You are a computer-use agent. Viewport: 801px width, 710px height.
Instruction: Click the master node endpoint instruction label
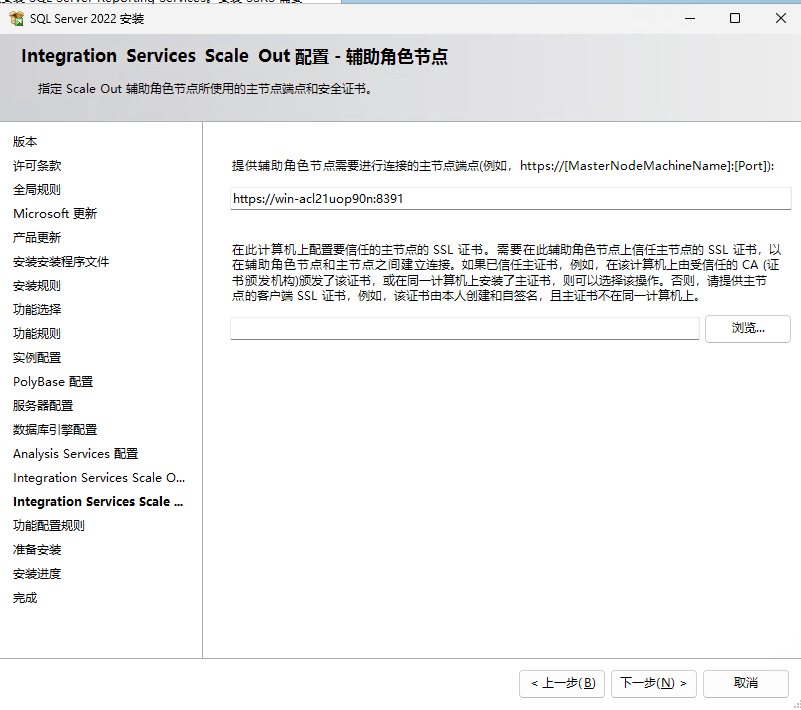click(x=503, y=165)
